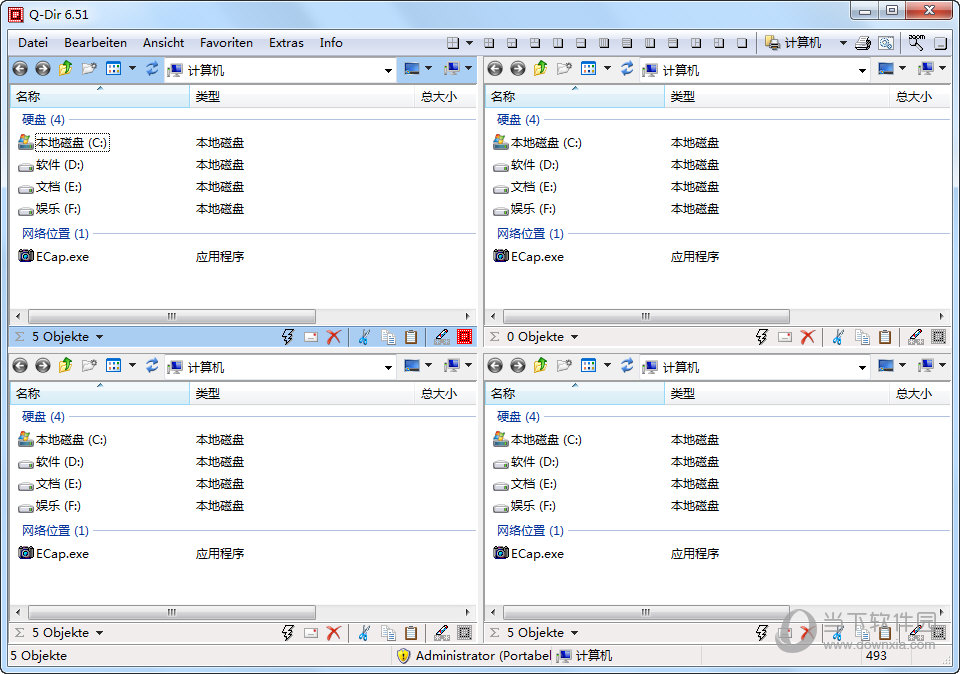Open the Bearbeiten menu
960x674 pixels.
tap(96, 43)
